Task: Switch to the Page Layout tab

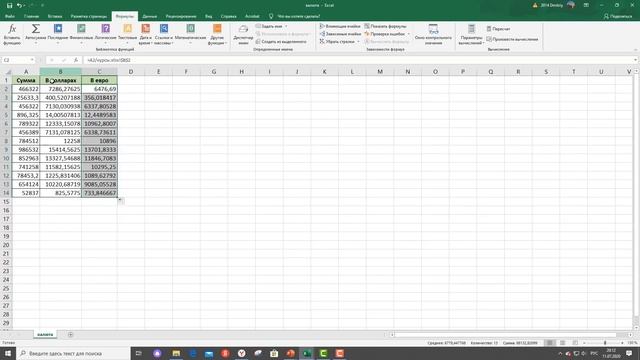Action: pyautogui.click(x=89, y=16)
